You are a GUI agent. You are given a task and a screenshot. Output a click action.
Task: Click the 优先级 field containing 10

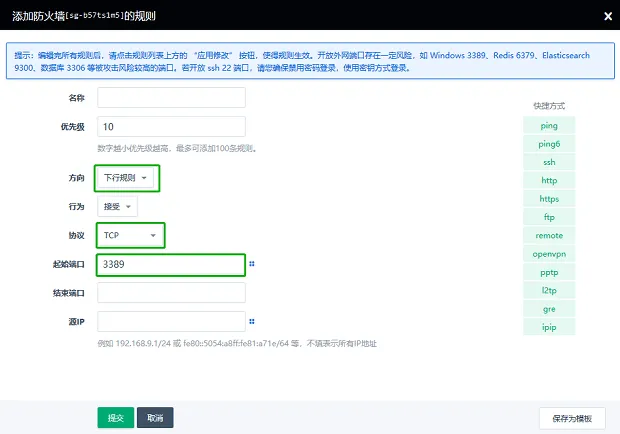(172, 127)
